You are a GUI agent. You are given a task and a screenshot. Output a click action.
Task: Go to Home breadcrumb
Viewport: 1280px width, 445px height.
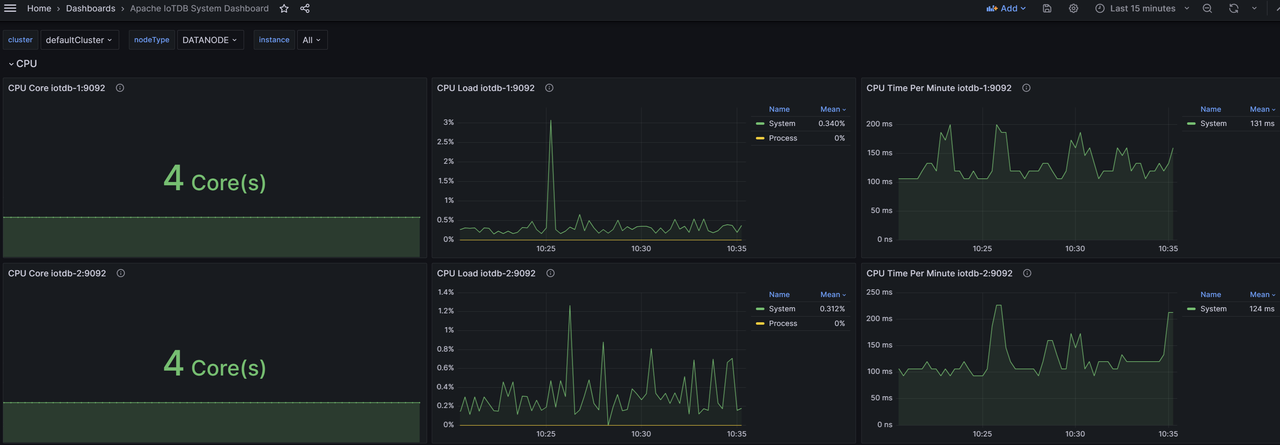click(x=39, y=8)
